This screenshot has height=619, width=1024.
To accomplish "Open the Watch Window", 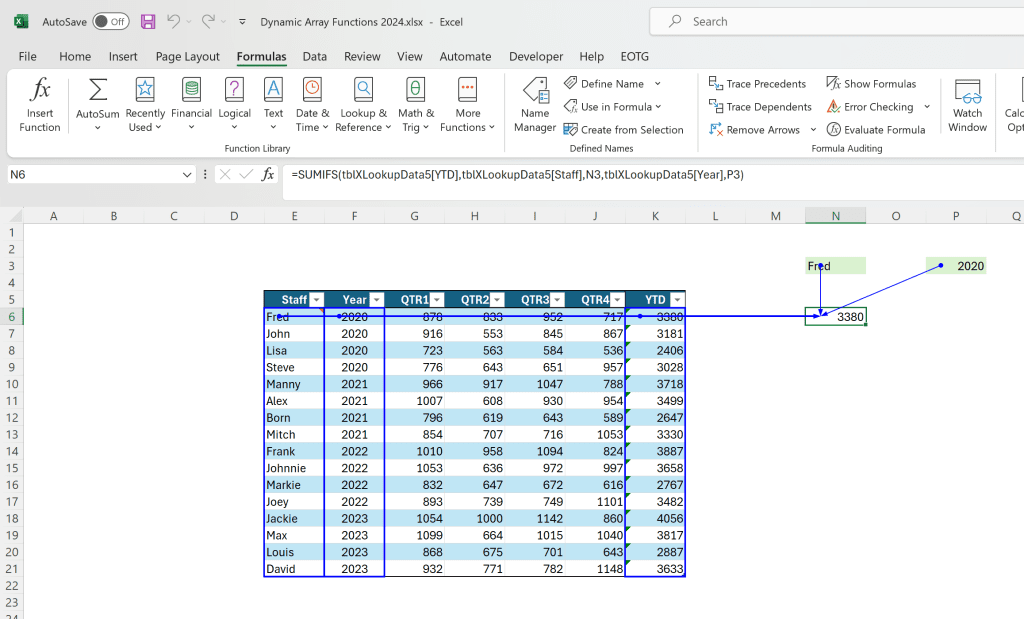I will pyautogui.click(x=967, y=105).
